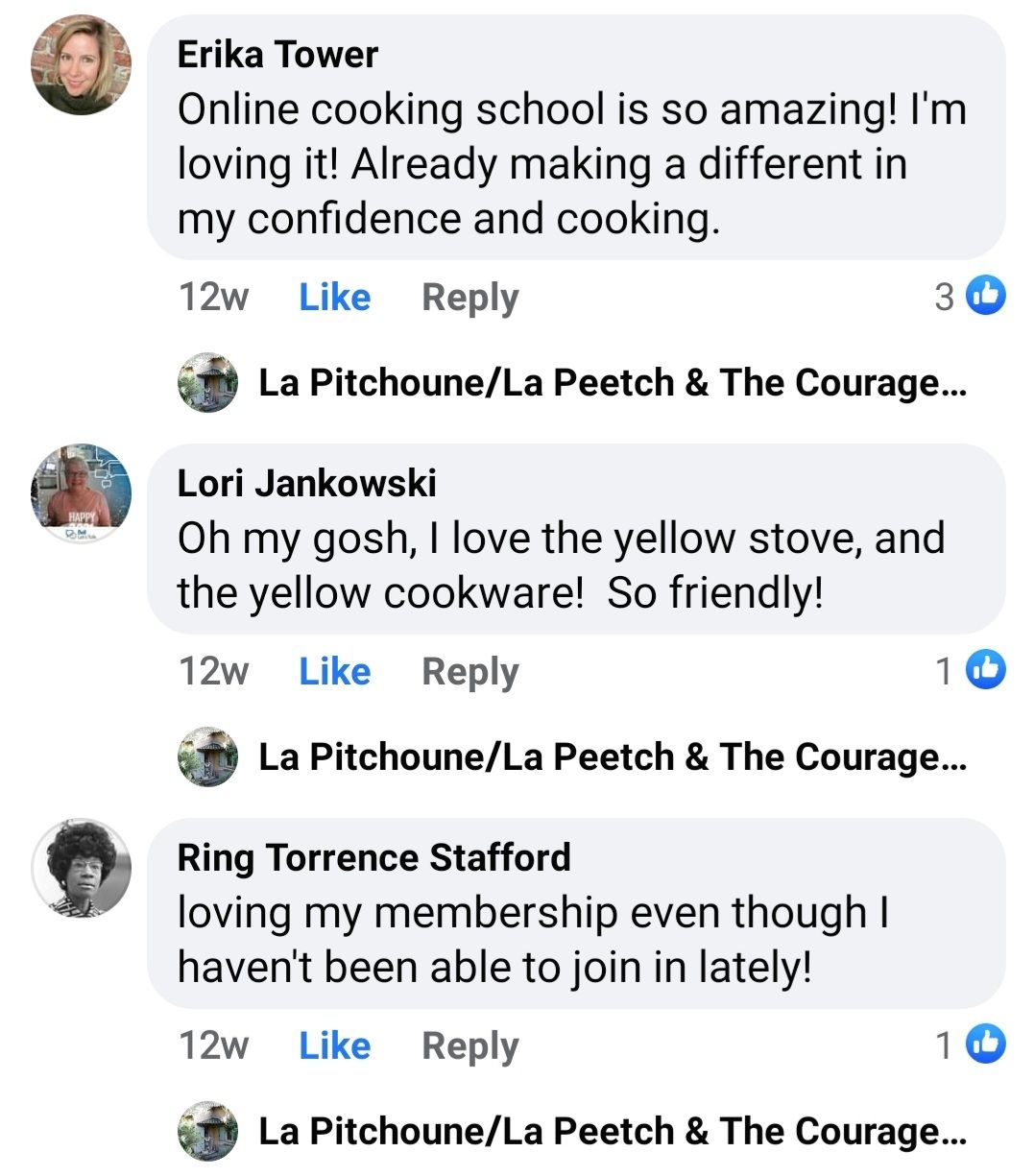Like Erika Tower's comment
This screenshot has width=1035, height=1176.
pos(334,298)
